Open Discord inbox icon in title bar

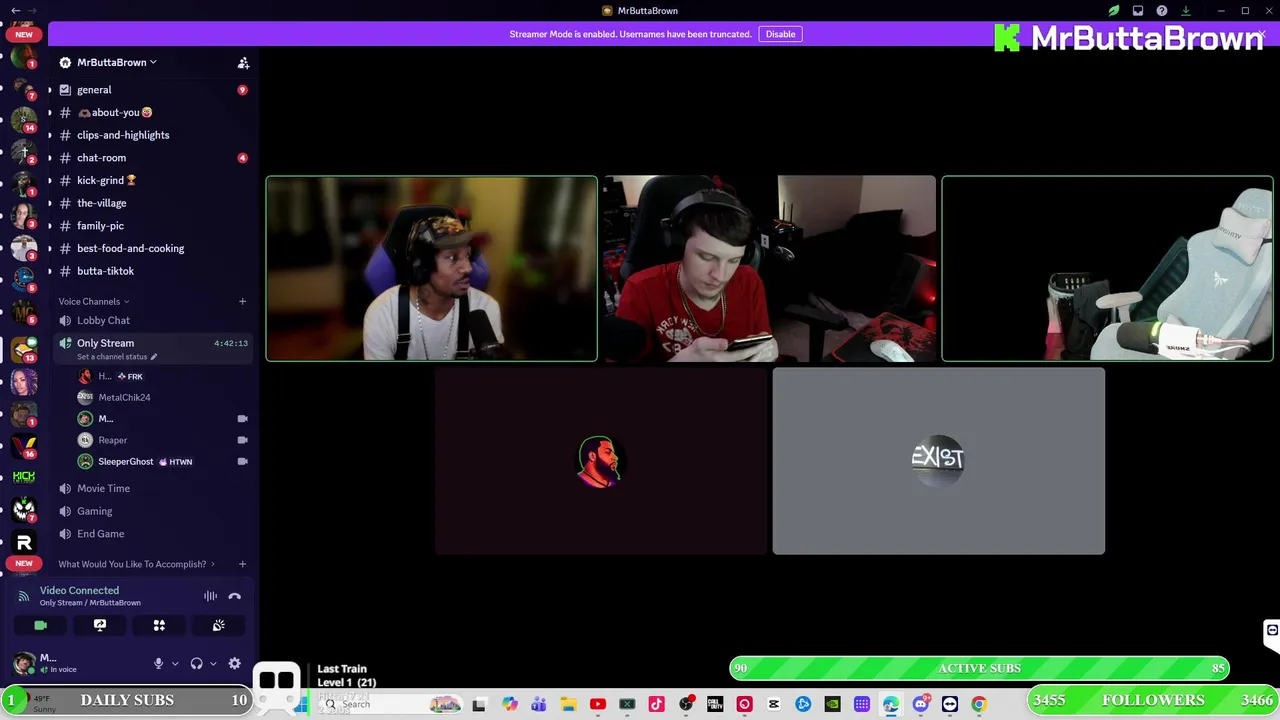pos(1138,11)
